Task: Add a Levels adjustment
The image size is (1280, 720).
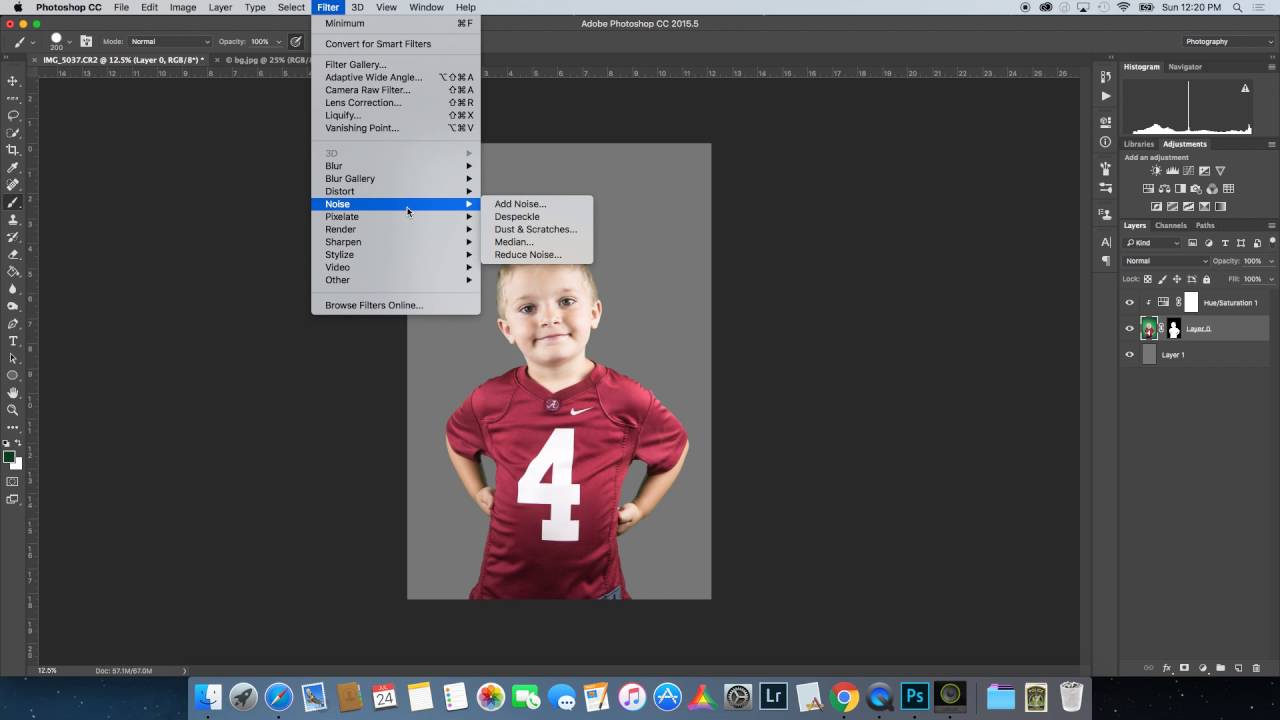Action: (x=1172, y=171)
